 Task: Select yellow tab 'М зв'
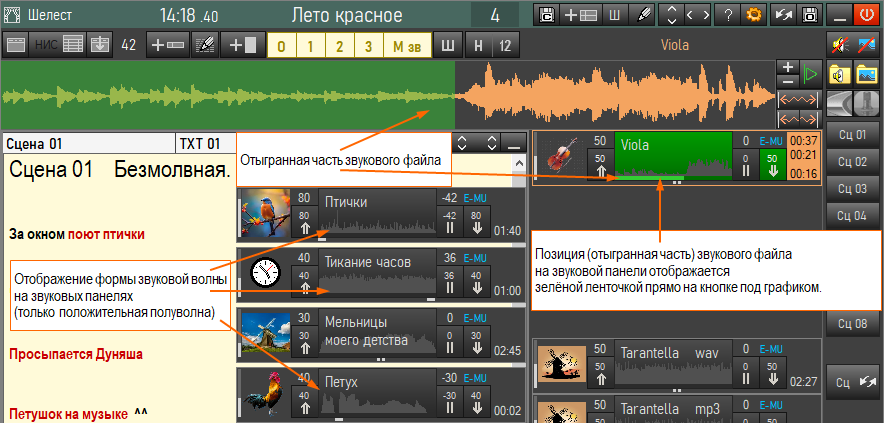pyautogui.click(x=407, y=45)
